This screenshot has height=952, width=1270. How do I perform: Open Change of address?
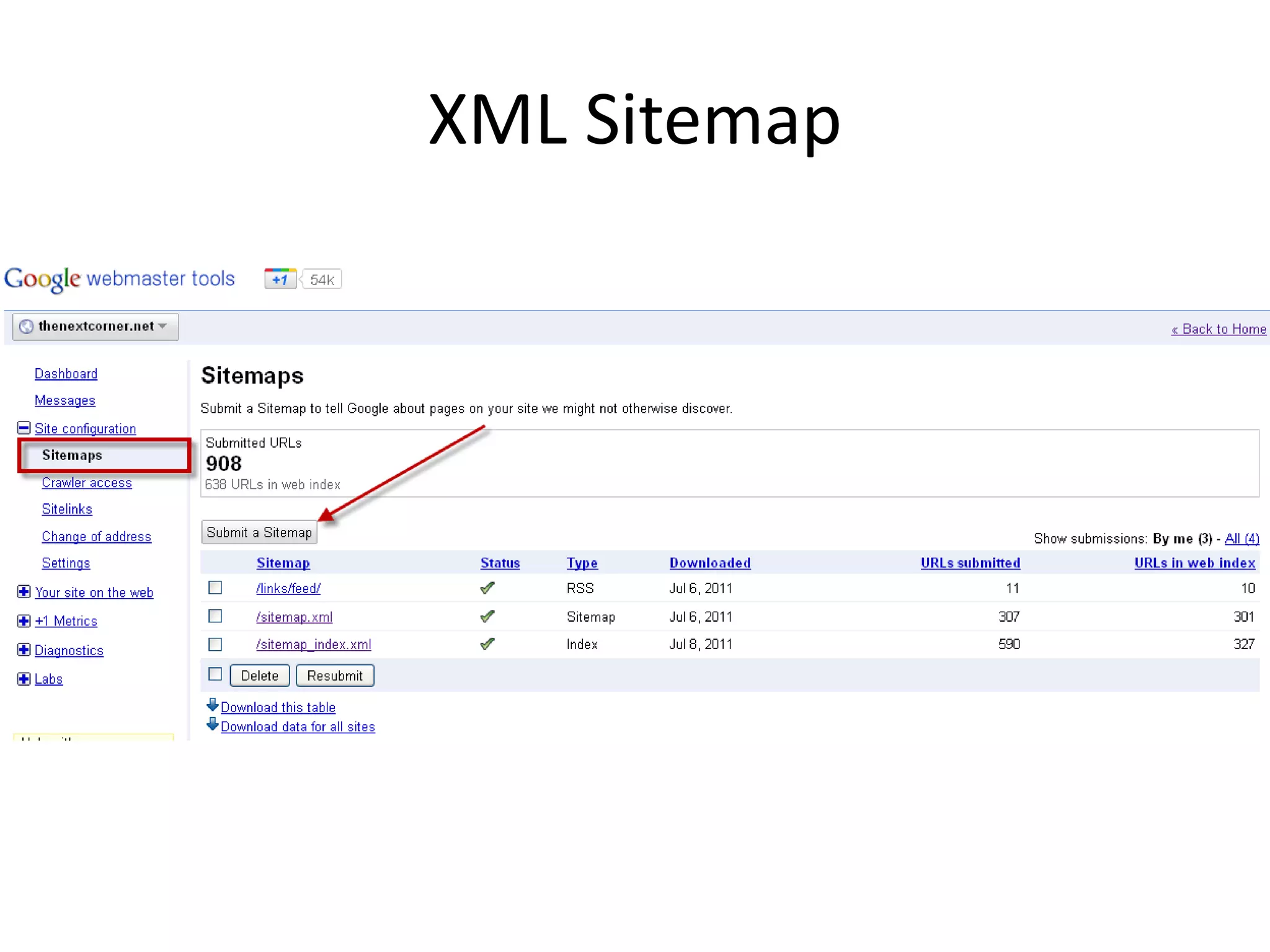pyautogui.click(x=97, y=537)
